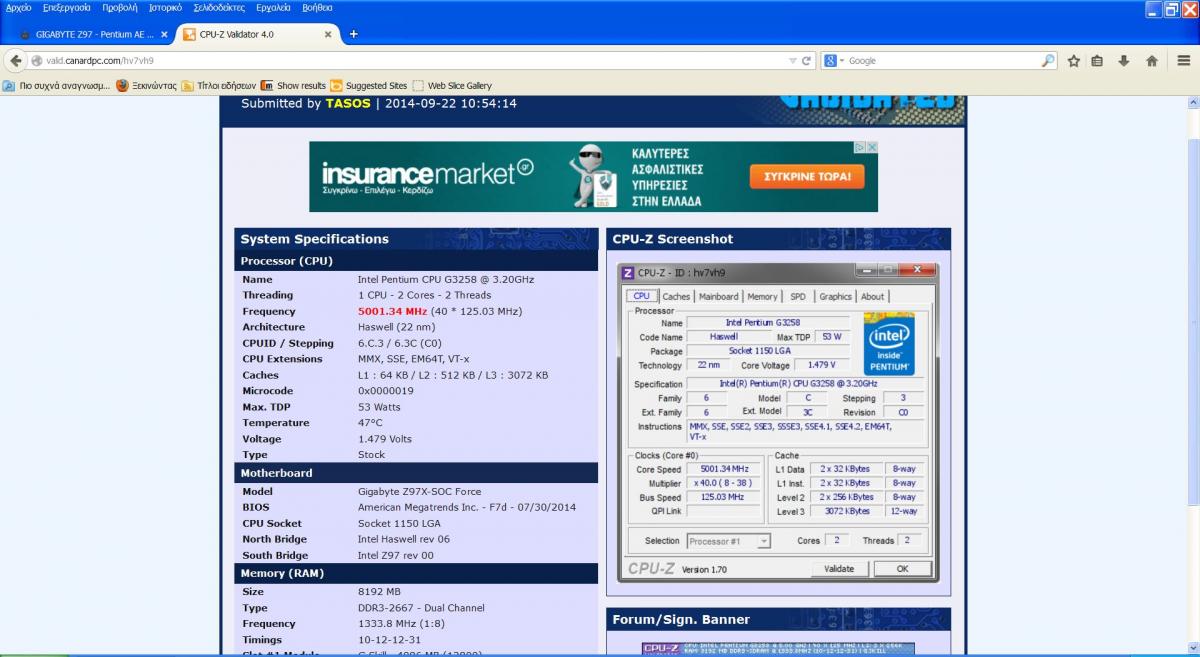Image resolution: width=1200 pixels, height=657 pixels.
Task: Close the insurancemarket ad with X
Action: click(872, 147)
